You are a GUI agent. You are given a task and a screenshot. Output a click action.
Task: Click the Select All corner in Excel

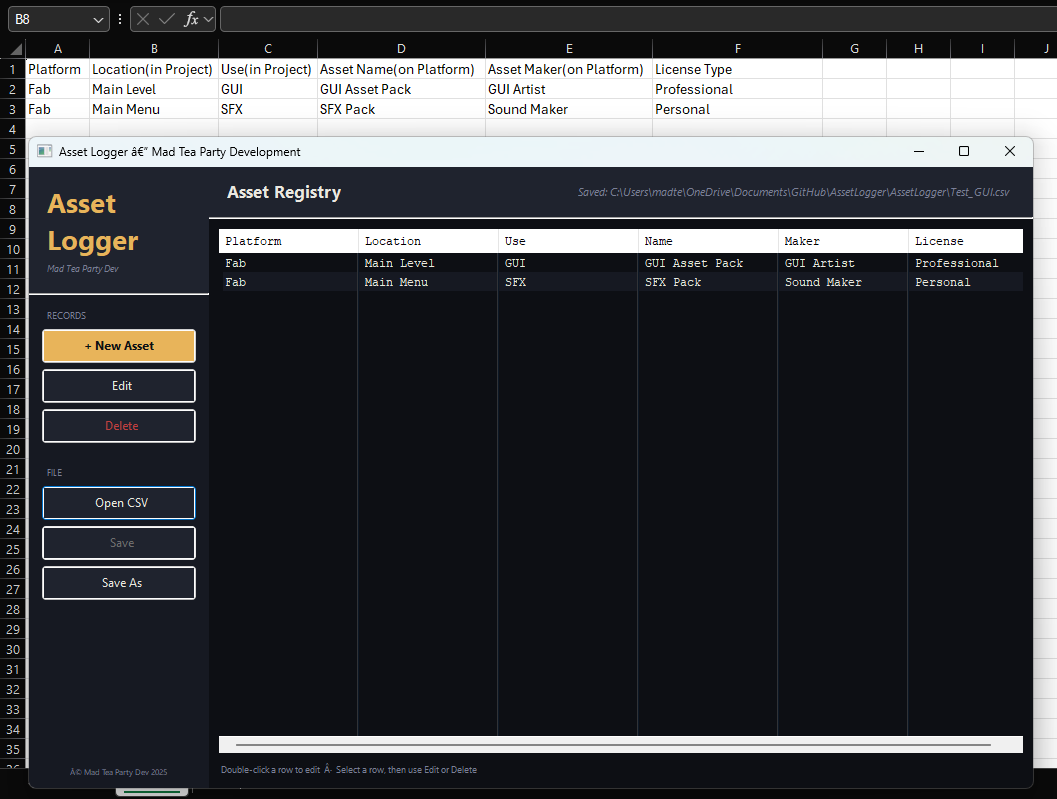16,49
